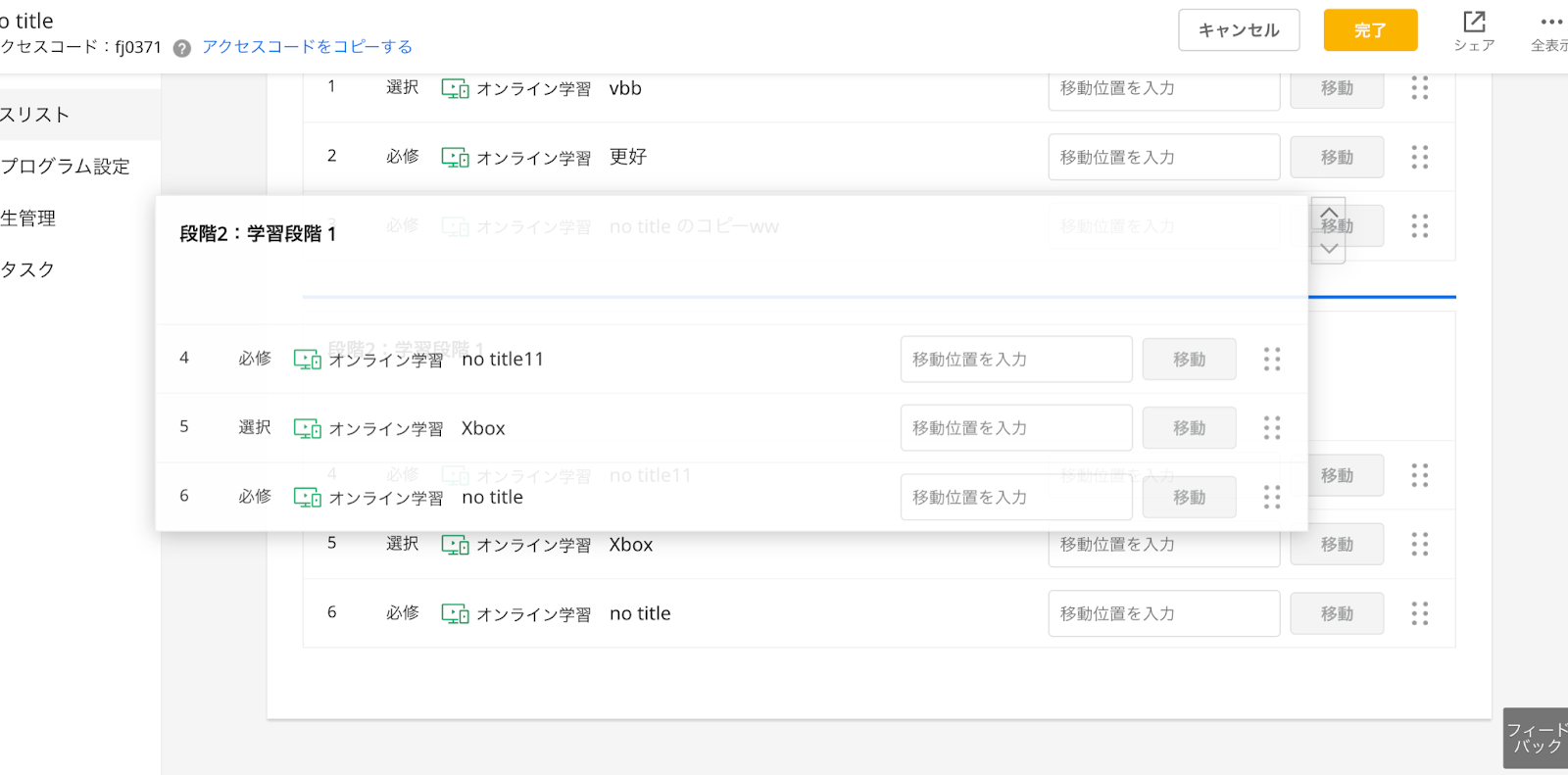The height and width of the screenshot is (775, 1568).
Task: Click the drag handle in the background Xbox row
Action: 1420,544
